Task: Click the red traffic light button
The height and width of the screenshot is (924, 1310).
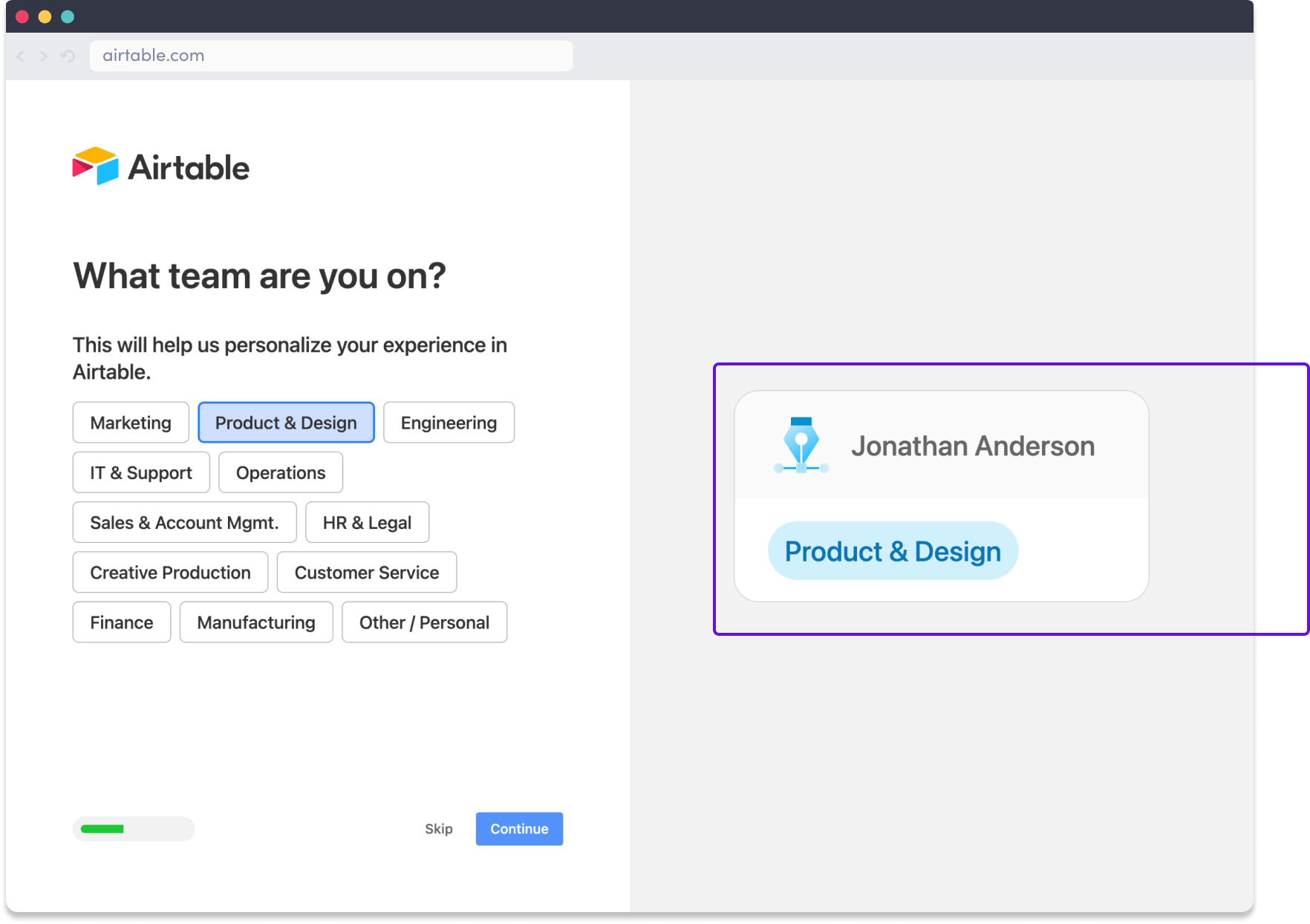Action: click(22, 16)
